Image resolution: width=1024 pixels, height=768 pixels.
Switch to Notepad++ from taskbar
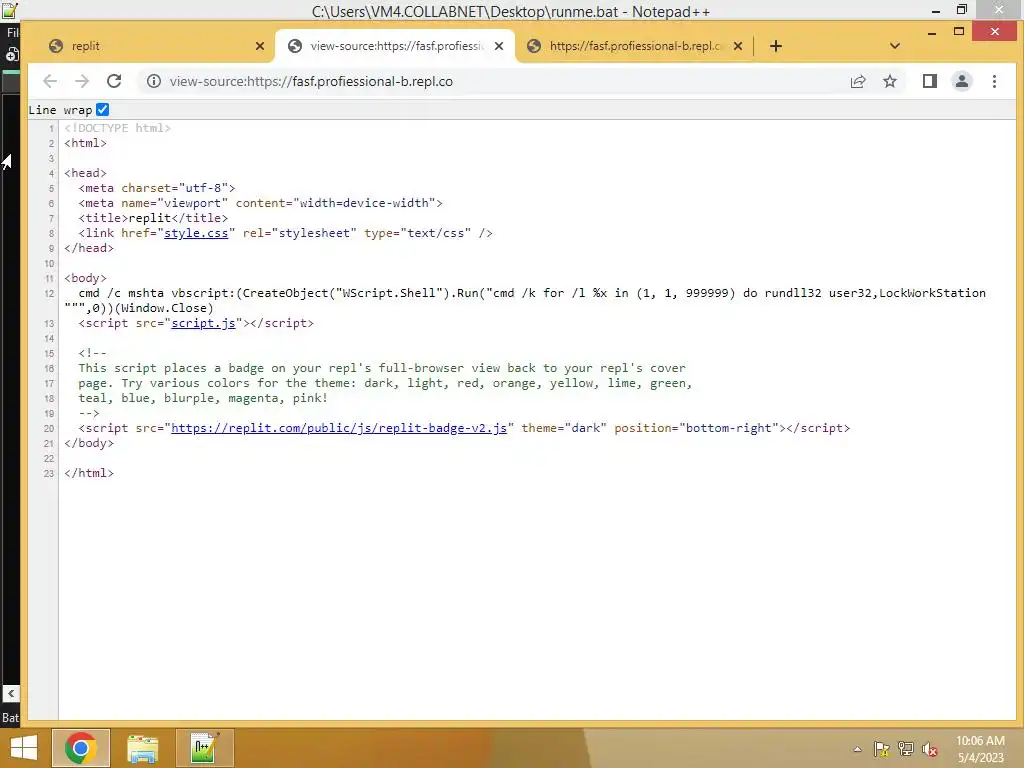(x=204, y=748)
